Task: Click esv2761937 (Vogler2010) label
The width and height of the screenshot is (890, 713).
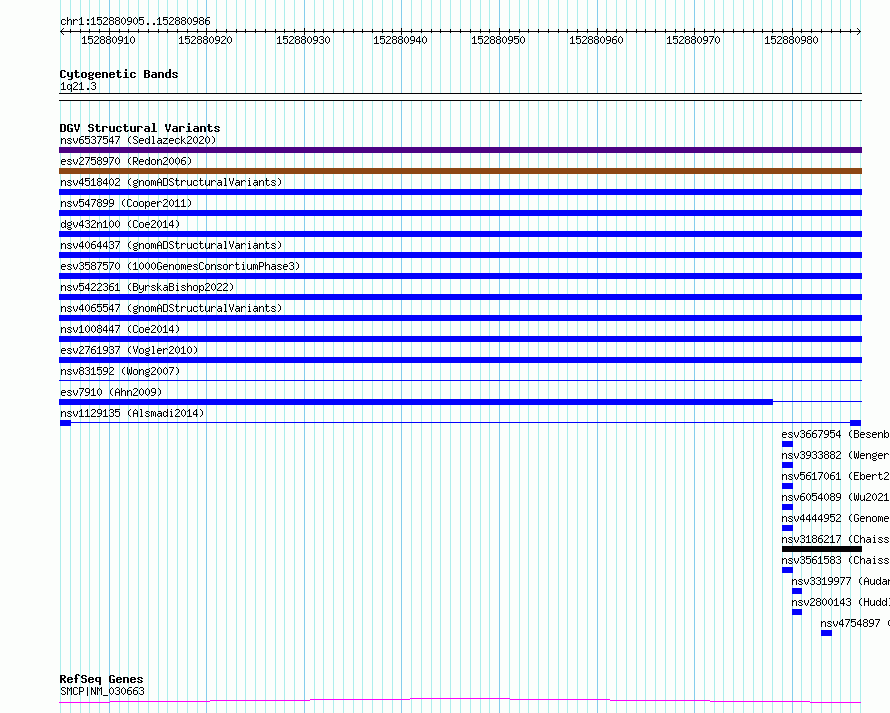Action: click(x=129, y=350)
